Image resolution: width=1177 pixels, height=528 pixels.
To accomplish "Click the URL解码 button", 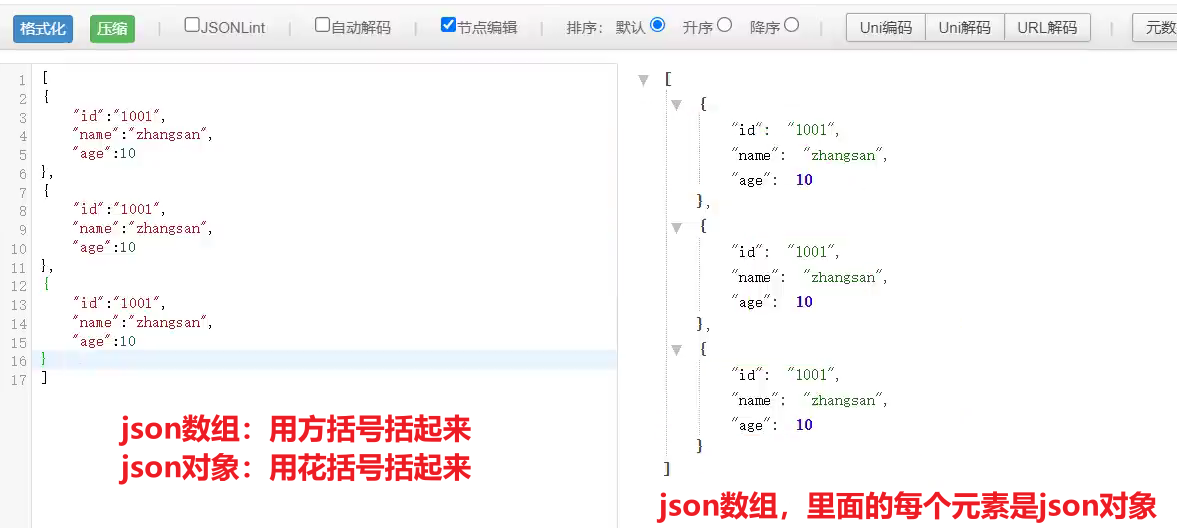I will [x=1047, y=28].
